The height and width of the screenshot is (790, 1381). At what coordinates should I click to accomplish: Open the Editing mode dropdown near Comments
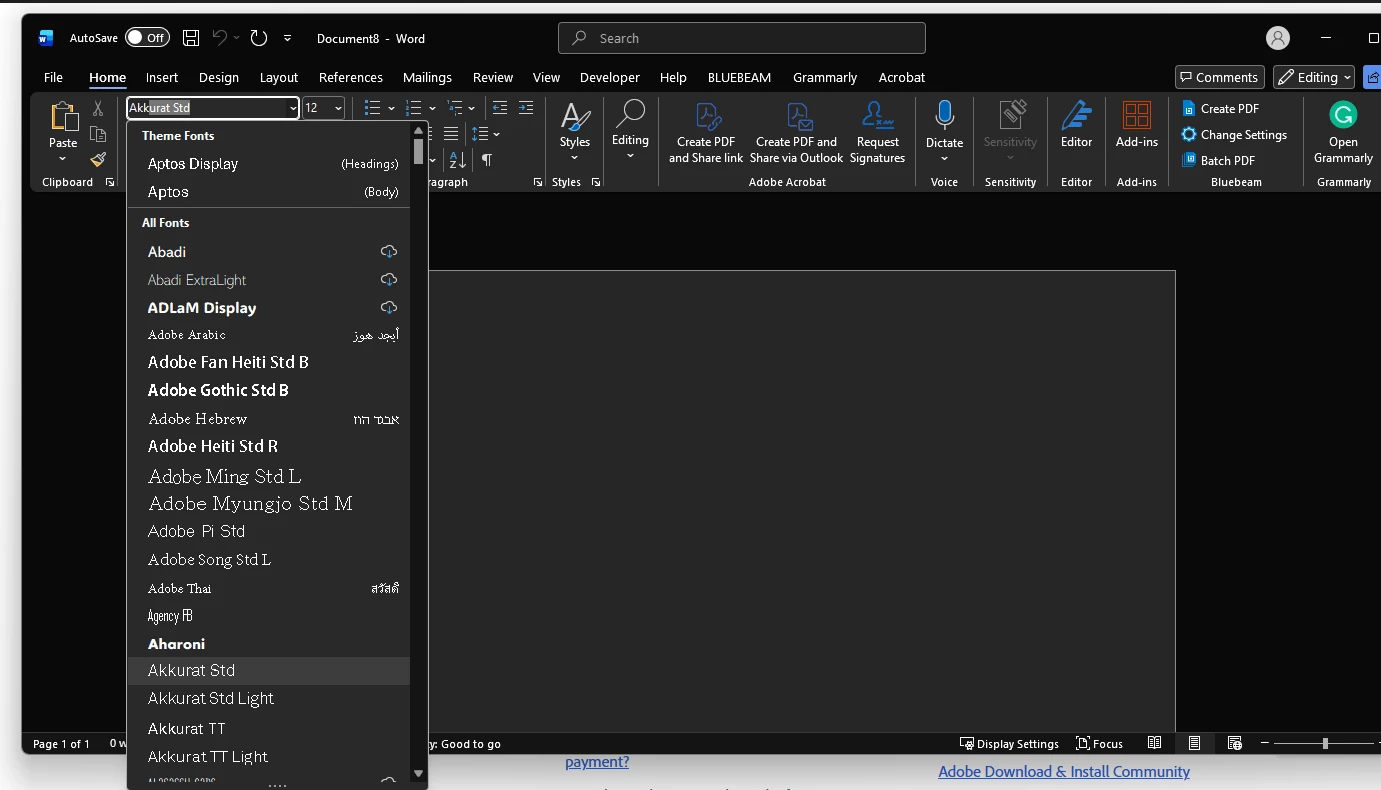pos(1314,77)
